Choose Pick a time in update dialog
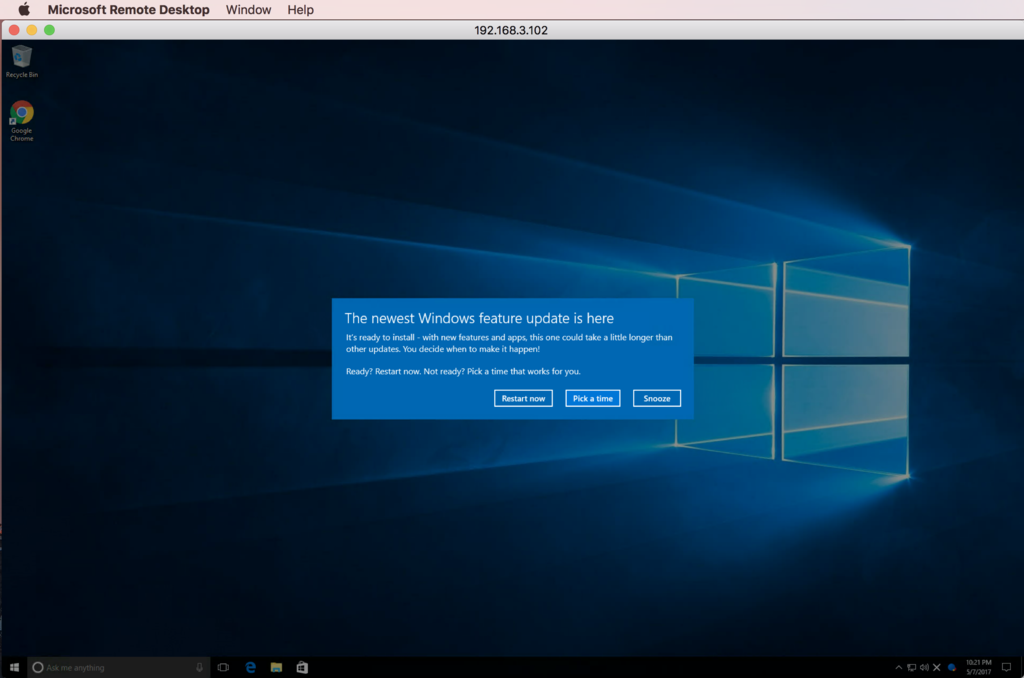This screenshot has height=678, width=1024. pos(592,398)
